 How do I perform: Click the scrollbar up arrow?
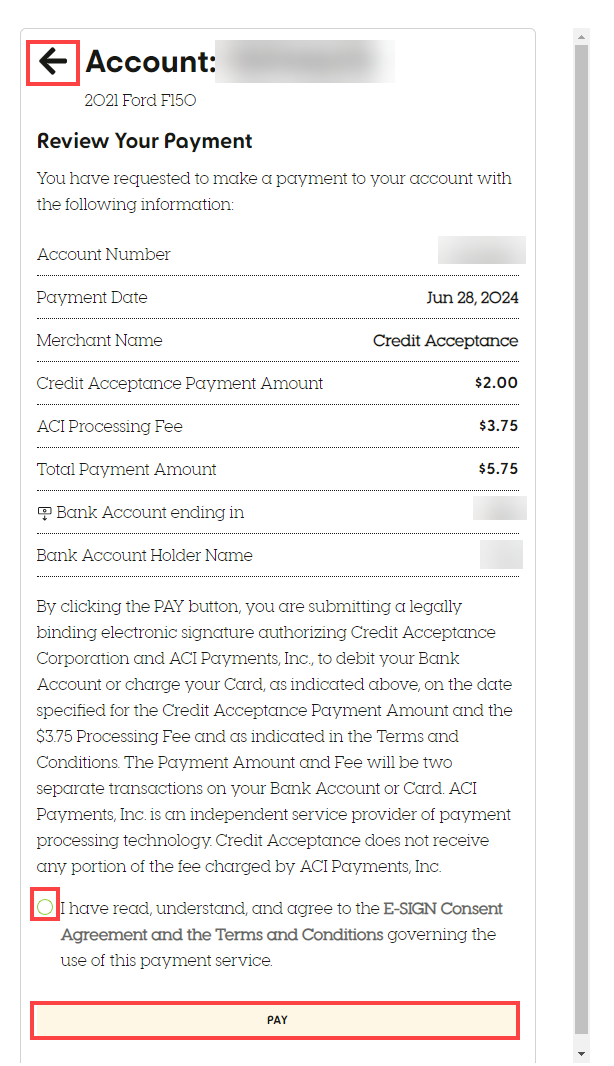(x=582, y=36)
